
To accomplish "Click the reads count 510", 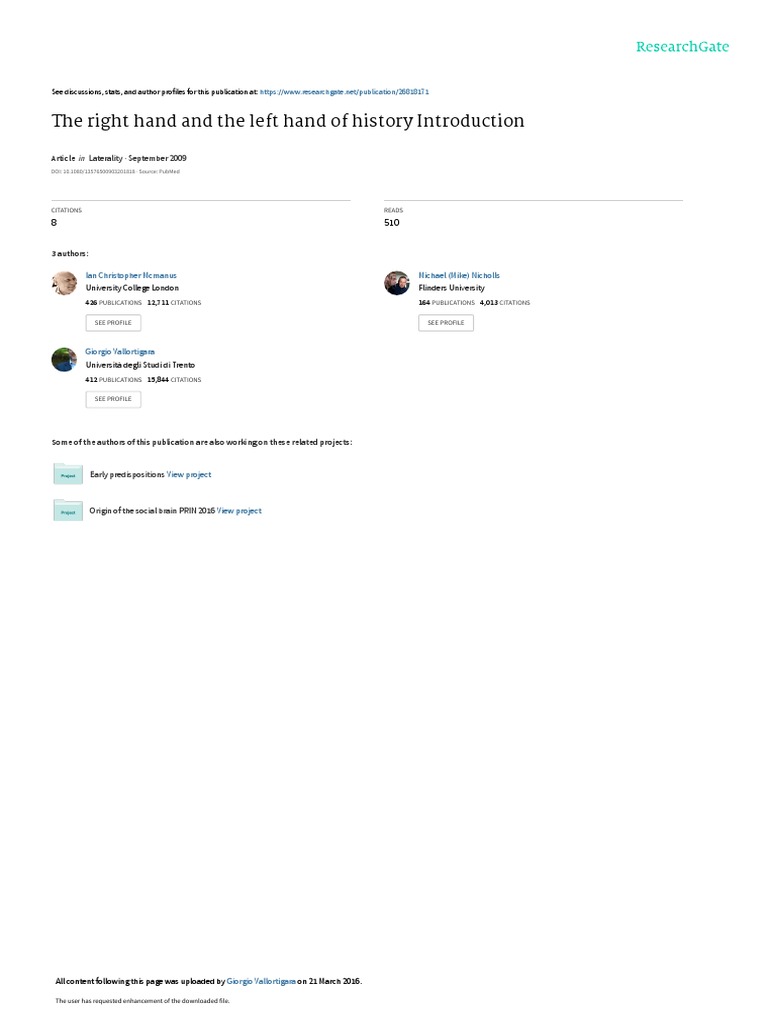I will click(x=392, y=223).
